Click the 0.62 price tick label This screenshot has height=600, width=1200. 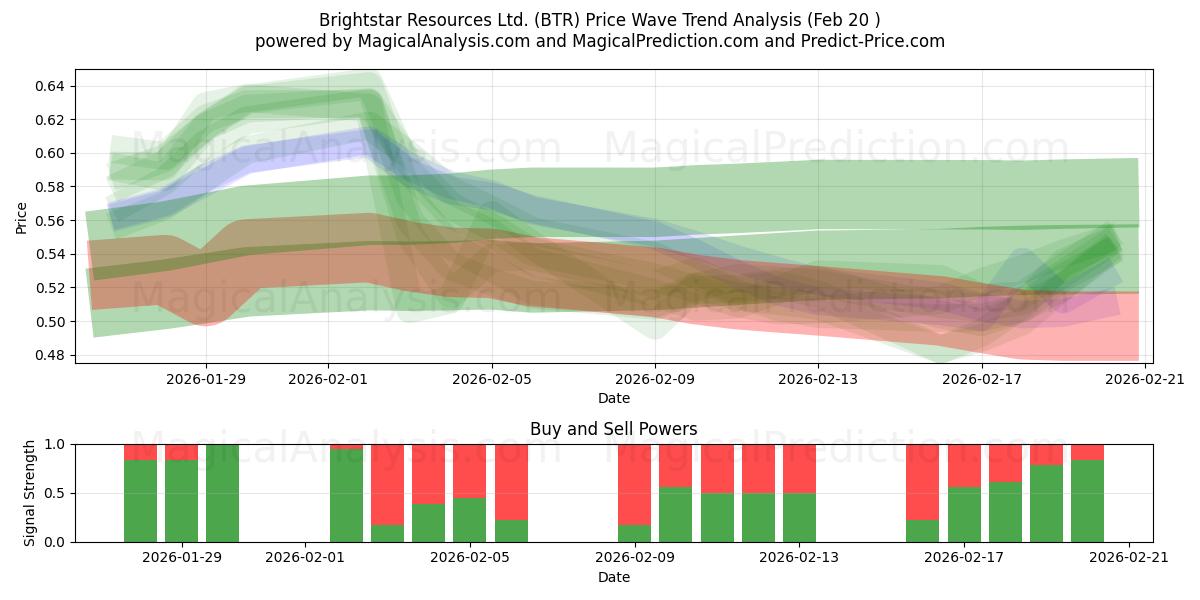(50, 120)
